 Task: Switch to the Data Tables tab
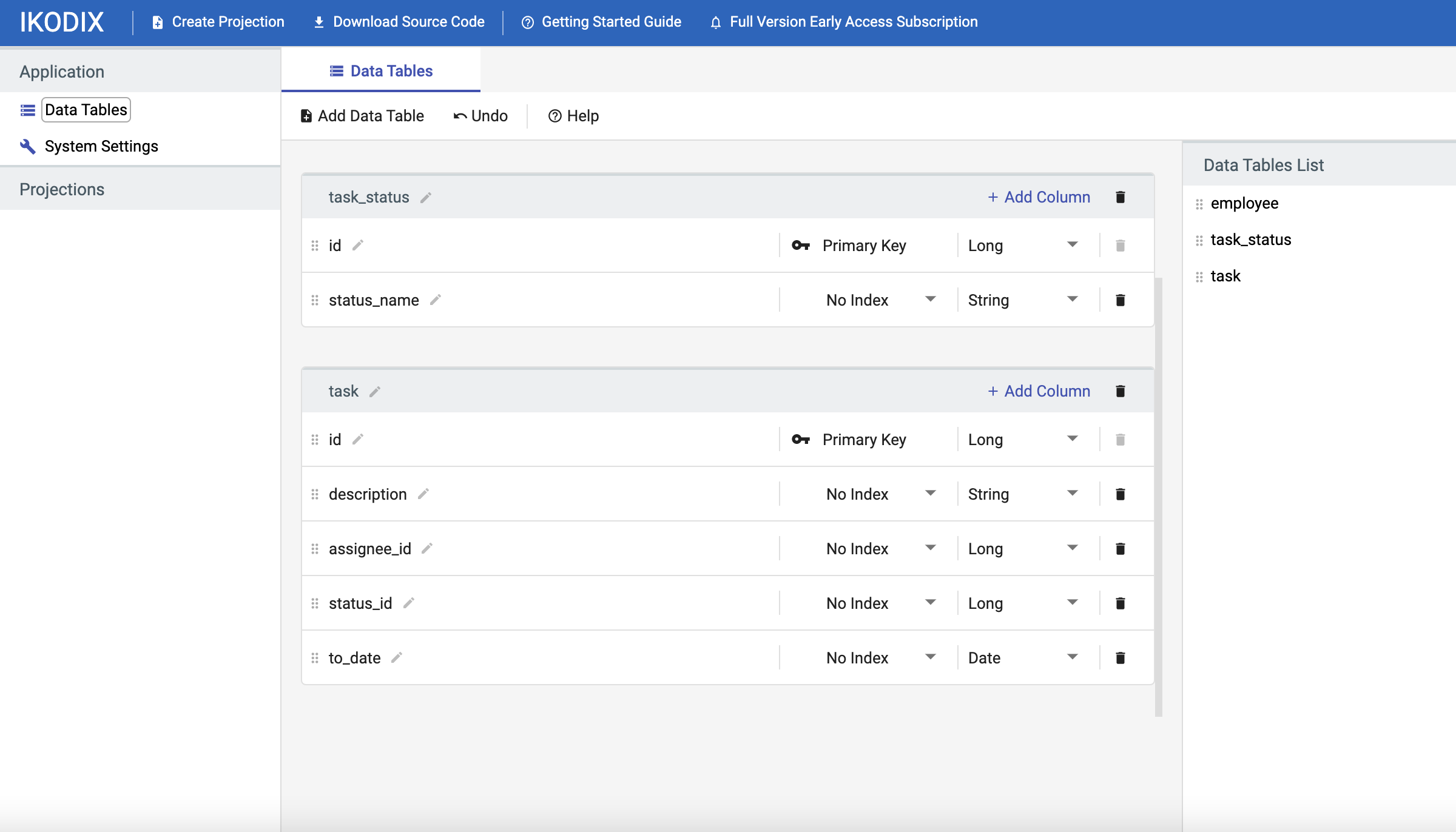[x=381, y=71]
